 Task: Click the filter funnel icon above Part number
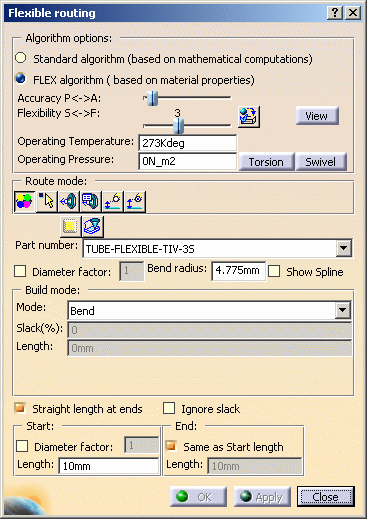(93, 226)
